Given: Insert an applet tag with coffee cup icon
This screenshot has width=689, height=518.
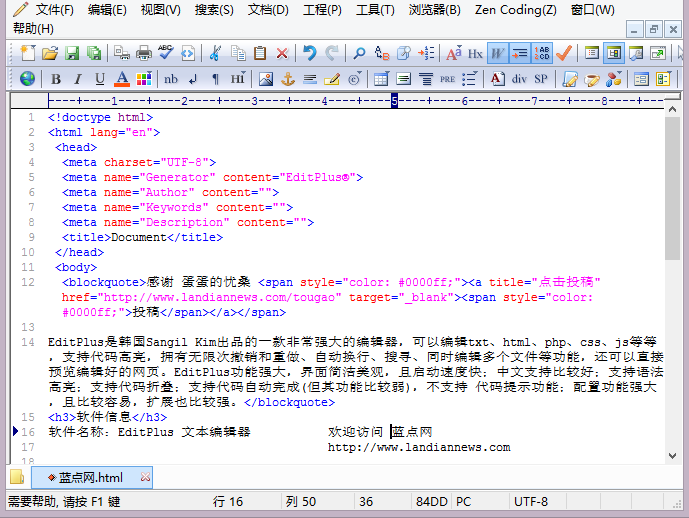Looking at the screenshot, I should click(591, 79).
